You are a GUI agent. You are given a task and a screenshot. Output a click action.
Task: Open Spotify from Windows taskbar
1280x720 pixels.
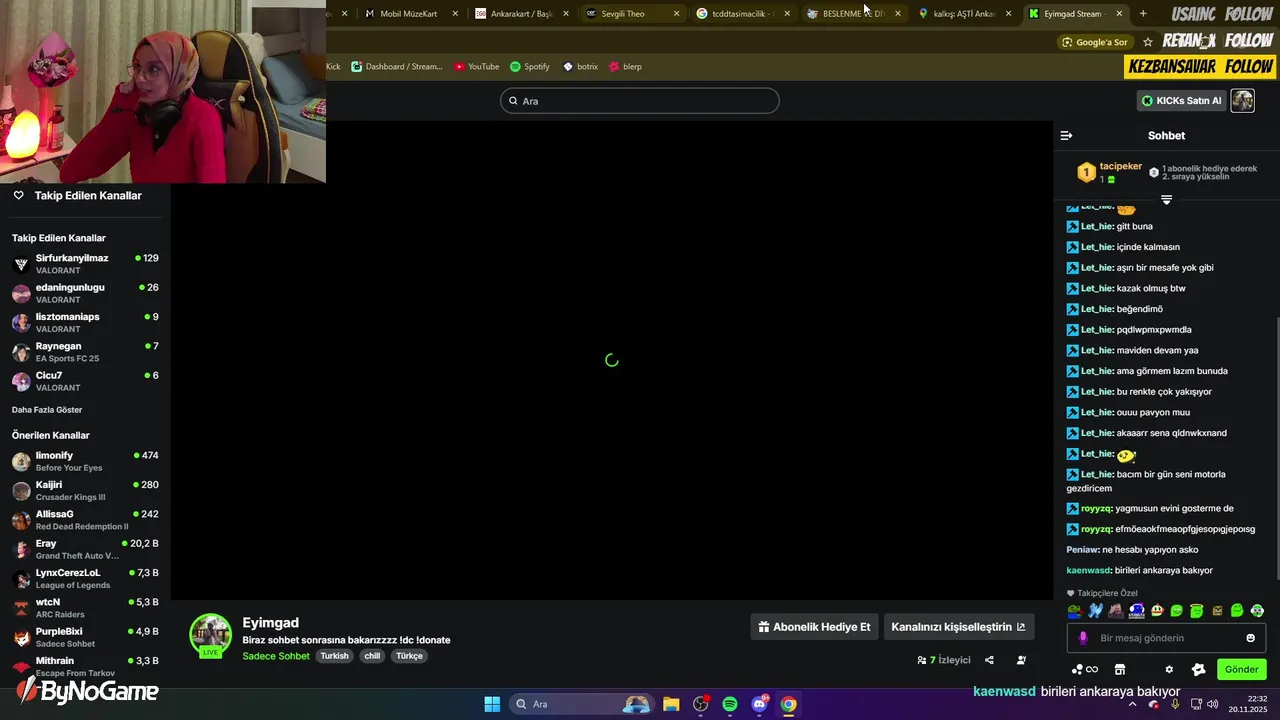[730, 704]
